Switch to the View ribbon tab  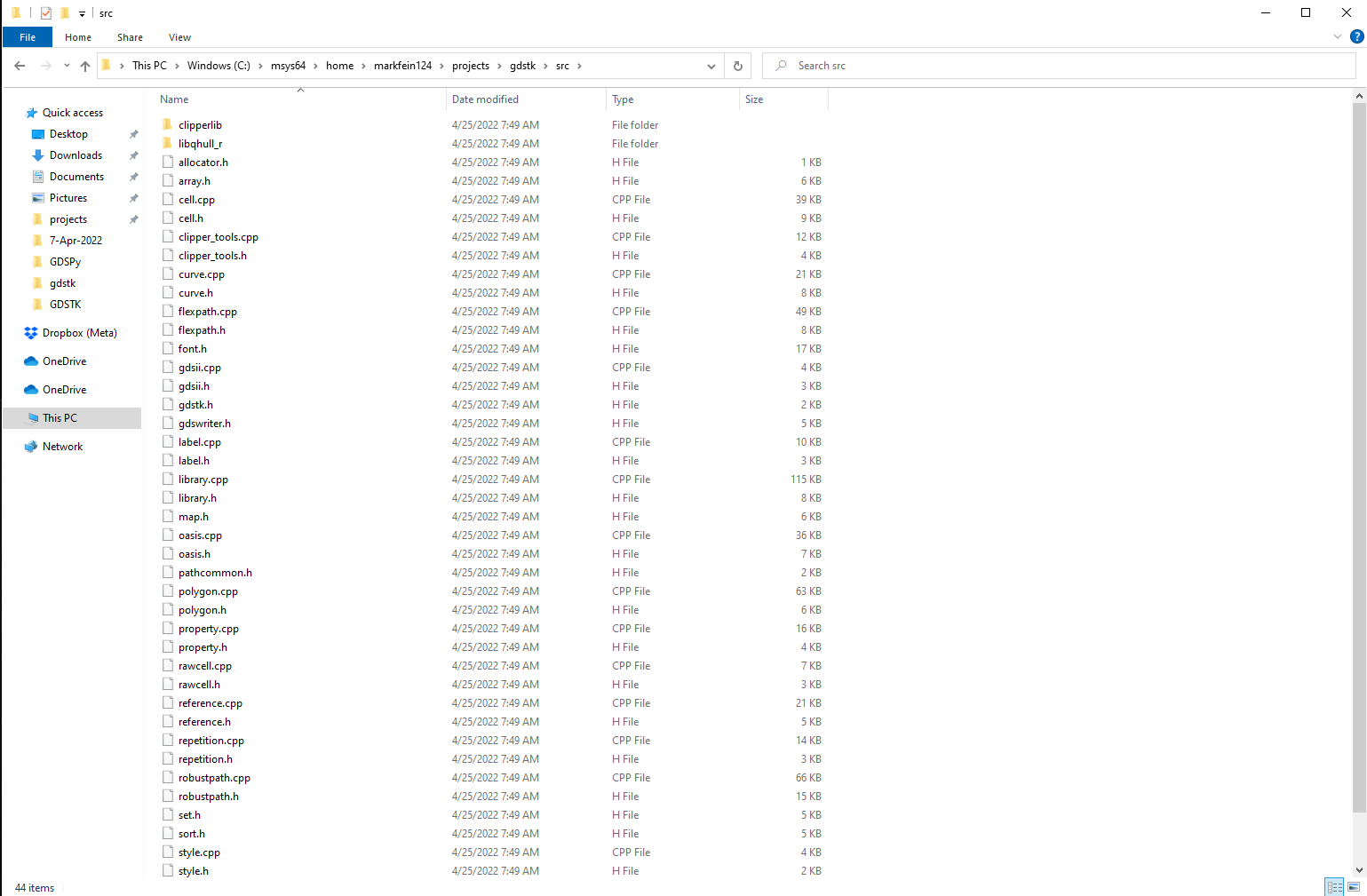pos(179,37)
